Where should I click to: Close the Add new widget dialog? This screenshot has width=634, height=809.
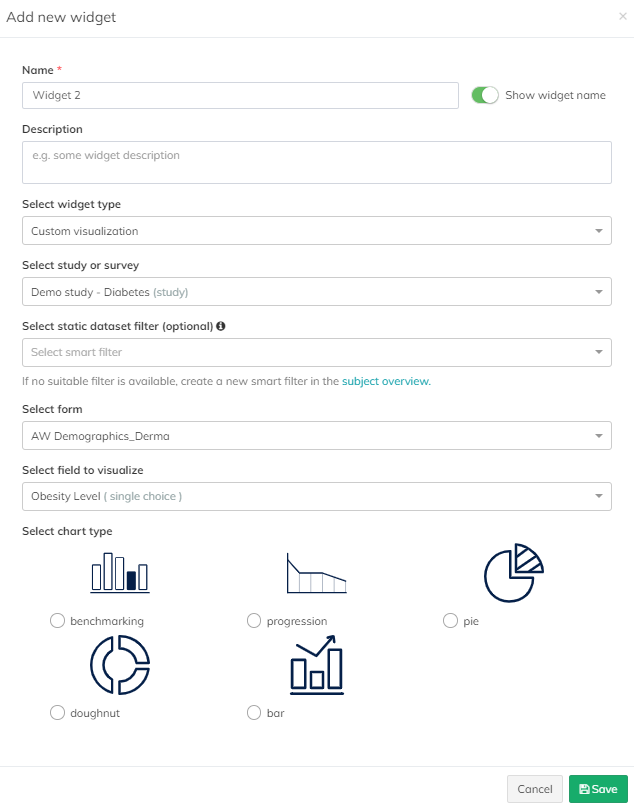coord(623,17)
